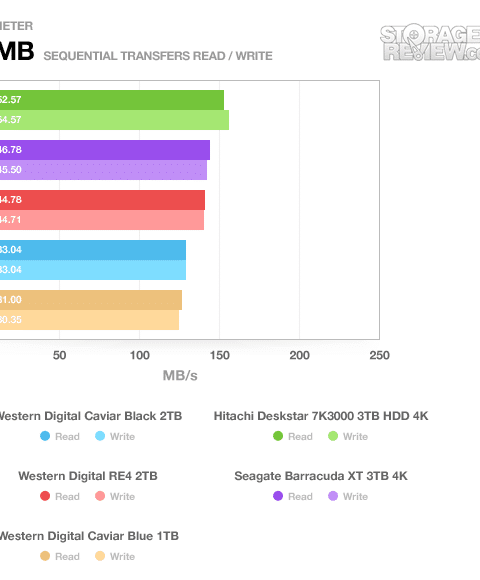480x580 pixels.
Task: Click the blue Read dot under Caviar Black 2TB
Action: (45, 436)
